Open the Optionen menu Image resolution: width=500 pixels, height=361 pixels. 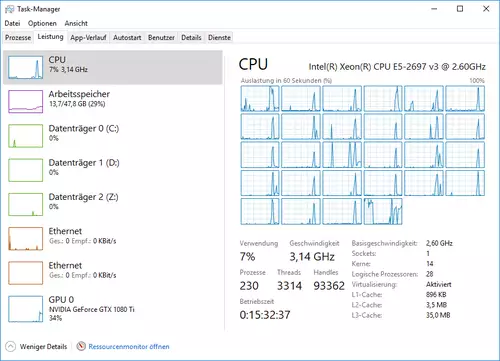[42, 23]
